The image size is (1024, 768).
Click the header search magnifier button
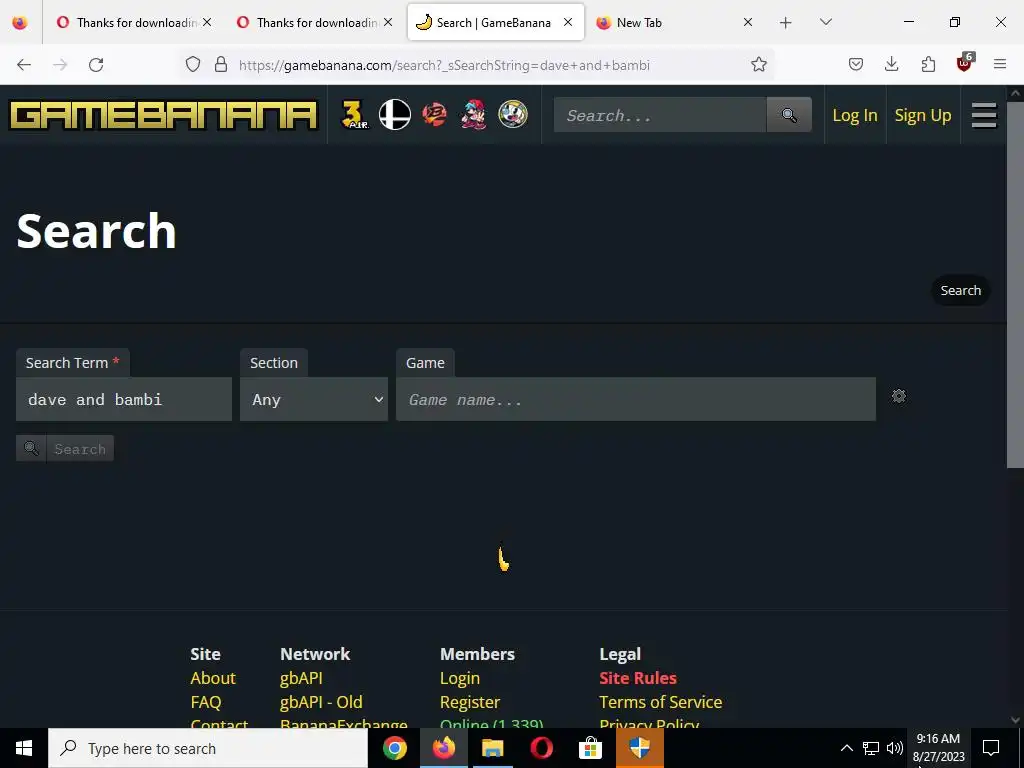point(789,115)
